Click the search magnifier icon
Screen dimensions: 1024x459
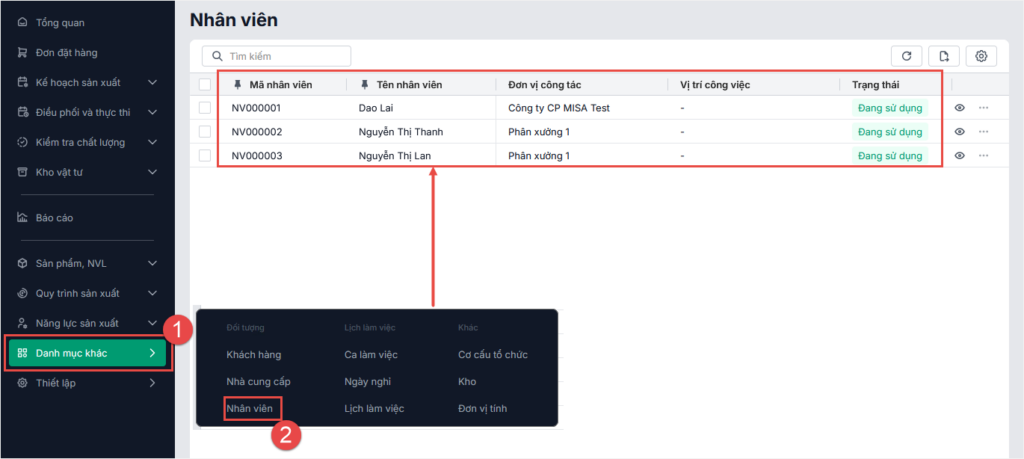[217, 56]
